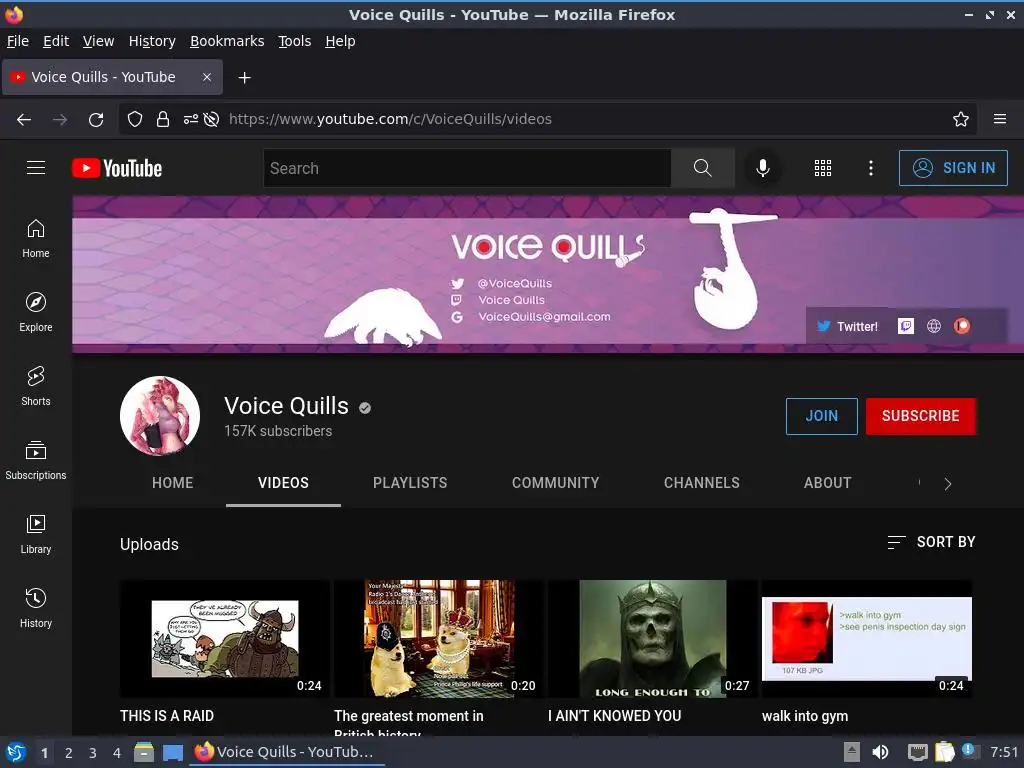The image size is (1024, 768).
Task: Open THIS IS A RAID video thumbnail
Action: (x=225, y=639)
